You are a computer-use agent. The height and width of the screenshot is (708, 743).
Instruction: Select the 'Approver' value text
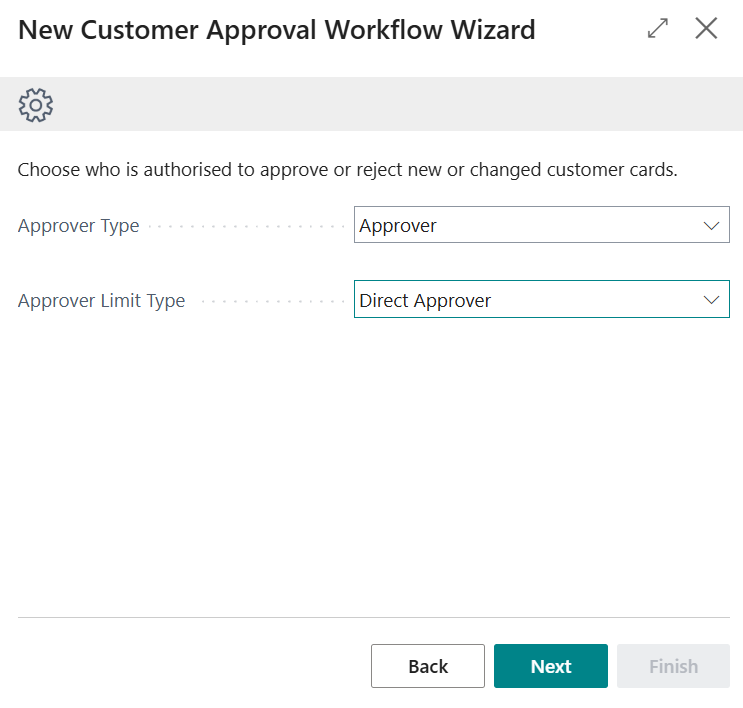coord(398,226)
